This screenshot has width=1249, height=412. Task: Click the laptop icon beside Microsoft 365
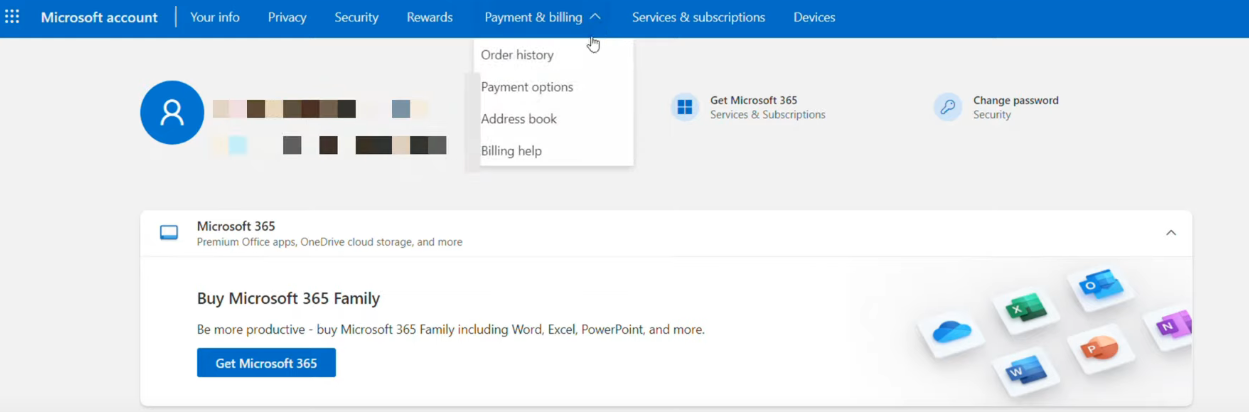(169, 233)
